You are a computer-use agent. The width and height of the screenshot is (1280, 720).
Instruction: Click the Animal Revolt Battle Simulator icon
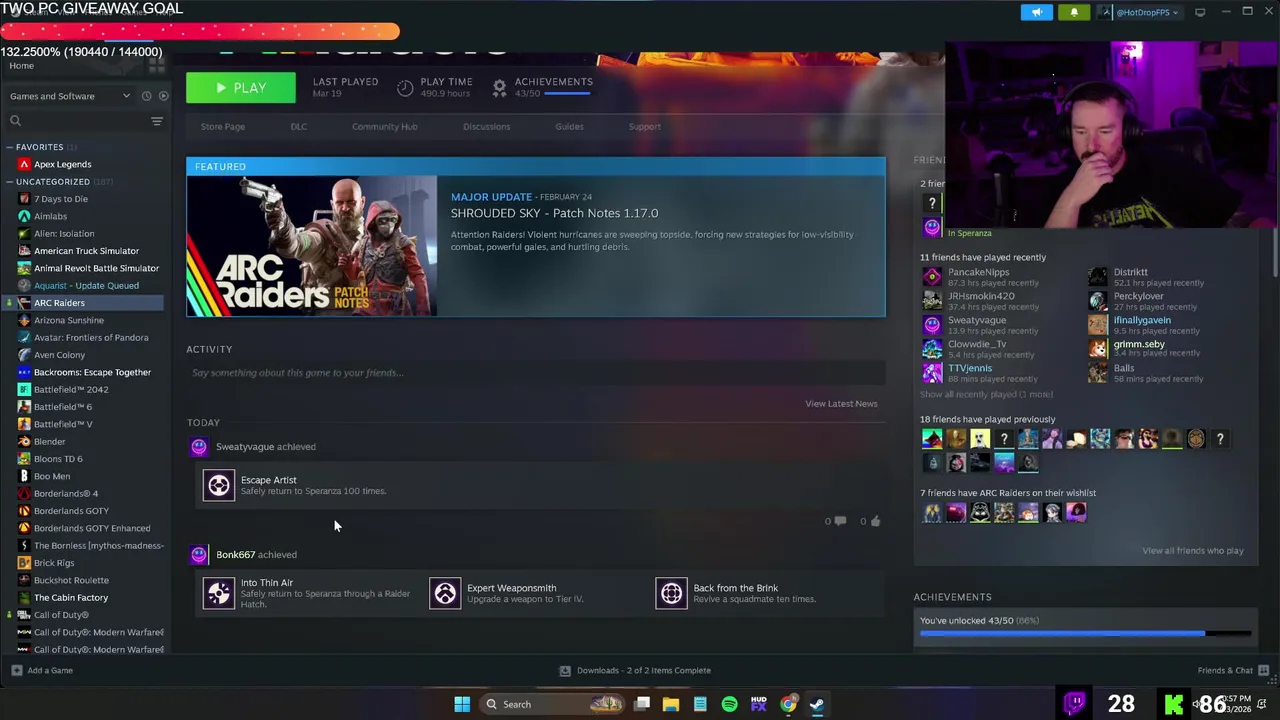24,268
